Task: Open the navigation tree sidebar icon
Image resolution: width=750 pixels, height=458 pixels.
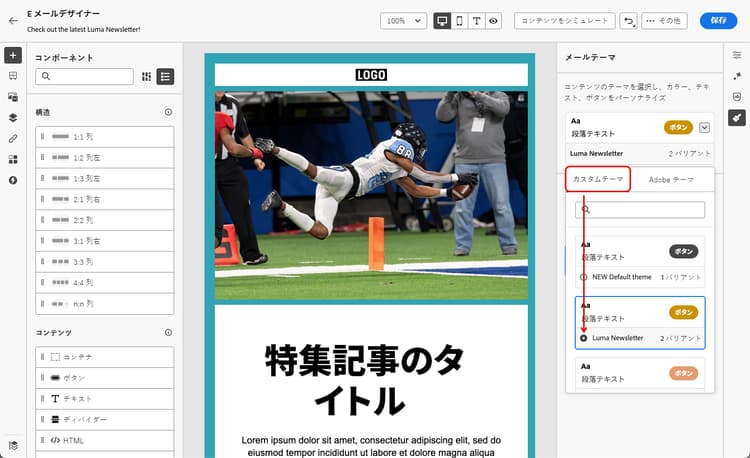Action: (13, 76)
